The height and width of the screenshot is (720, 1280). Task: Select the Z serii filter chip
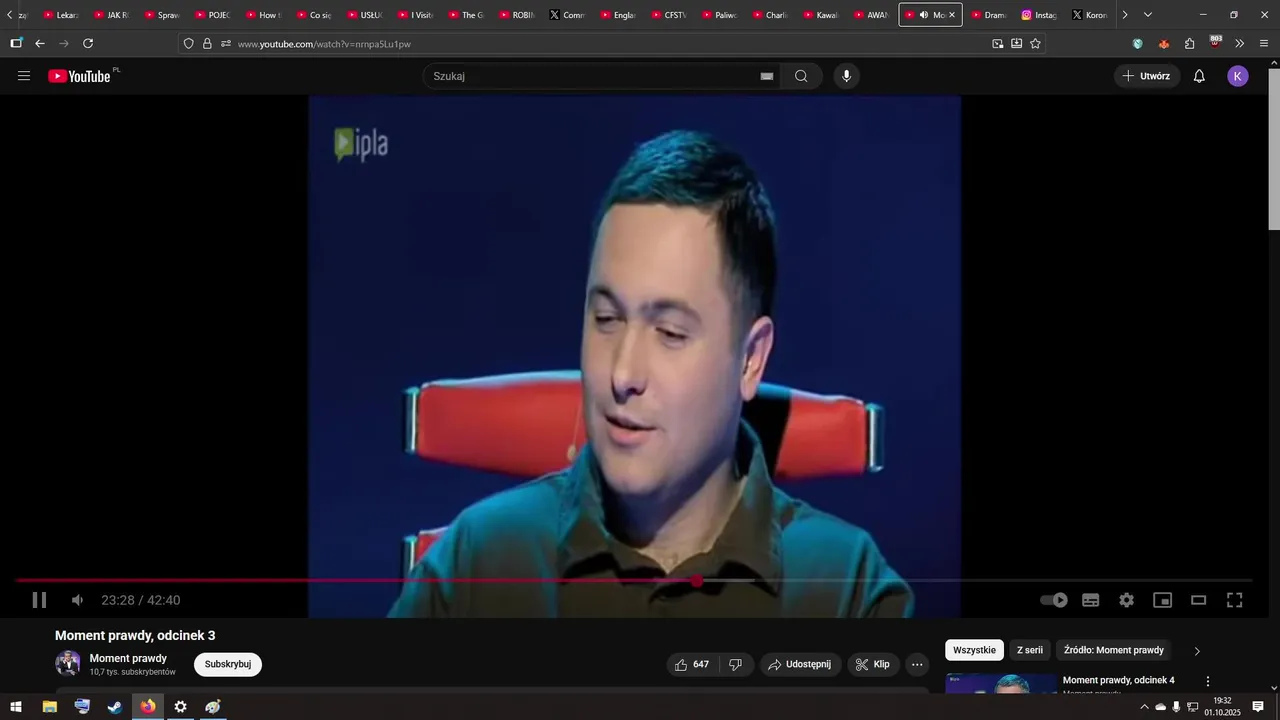1030,650
